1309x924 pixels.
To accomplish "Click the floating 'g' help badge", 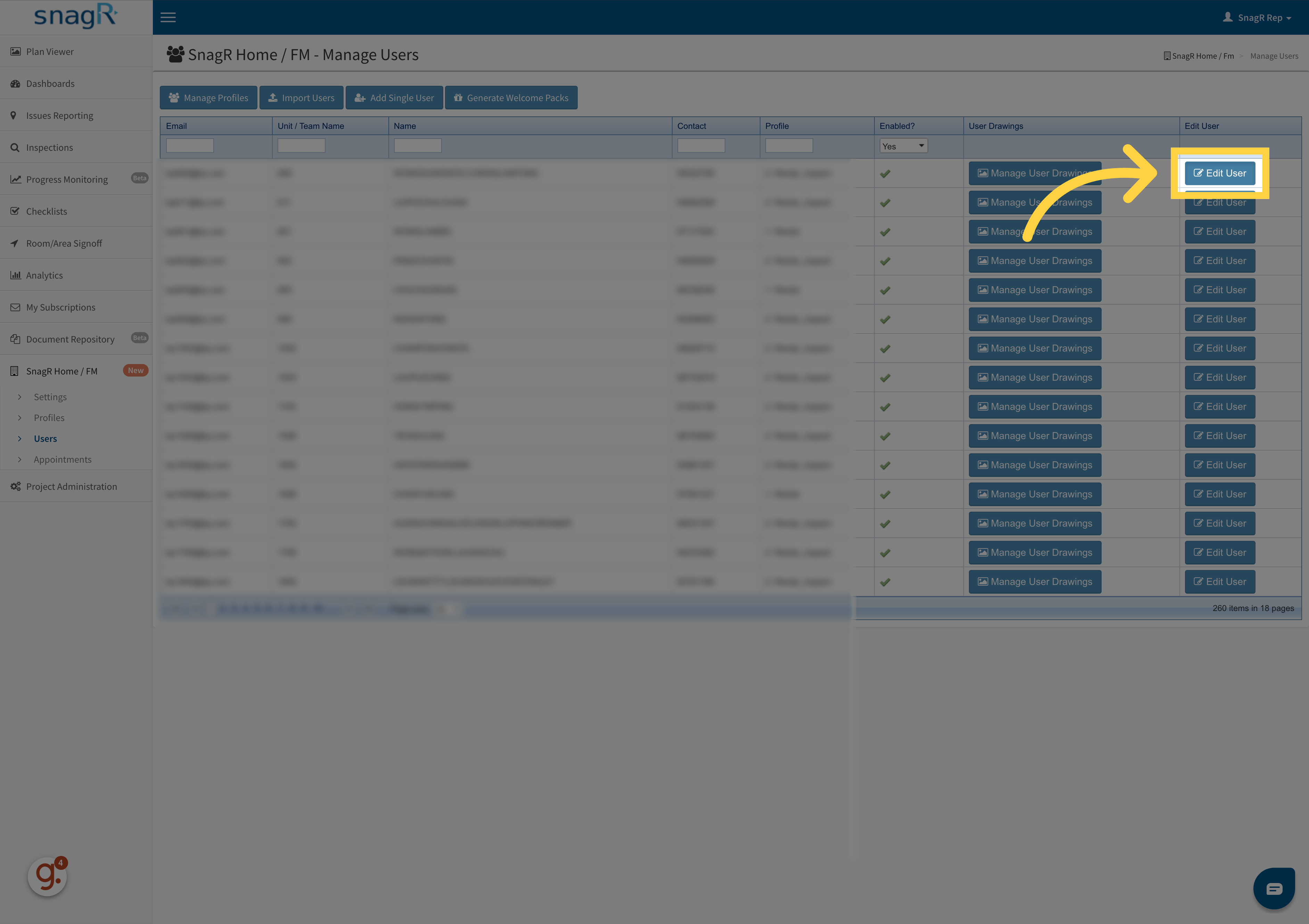I will coord(48,876).
